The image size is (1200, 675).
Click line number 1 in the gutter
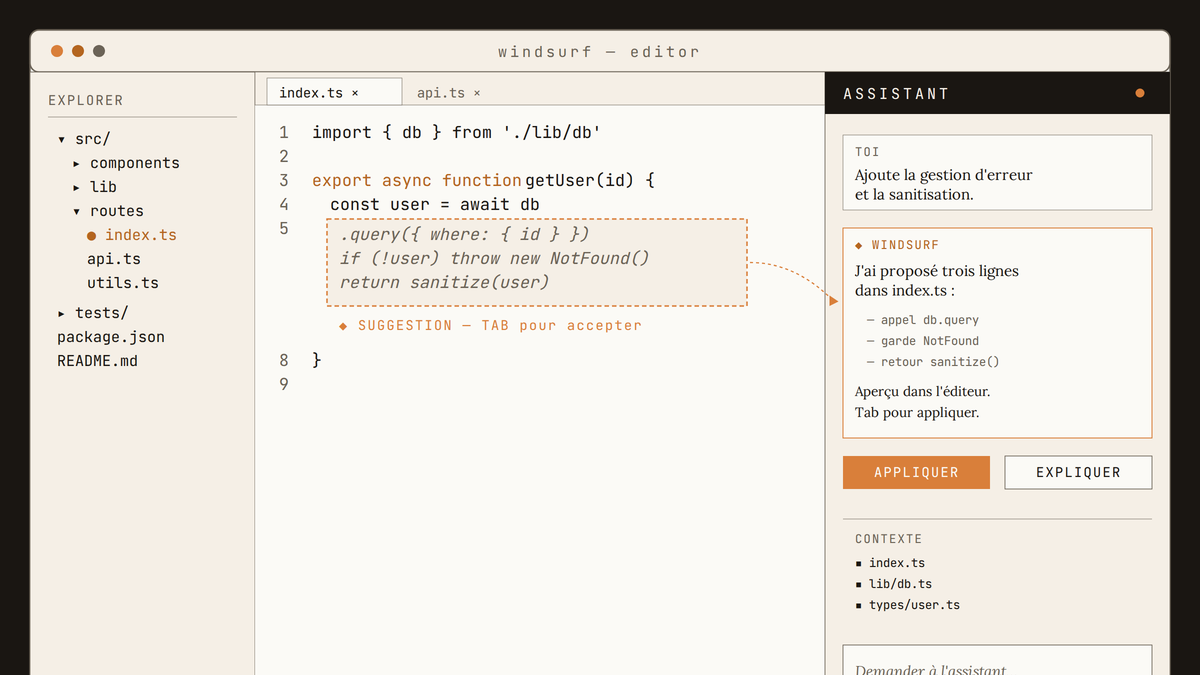coord(284,132)
